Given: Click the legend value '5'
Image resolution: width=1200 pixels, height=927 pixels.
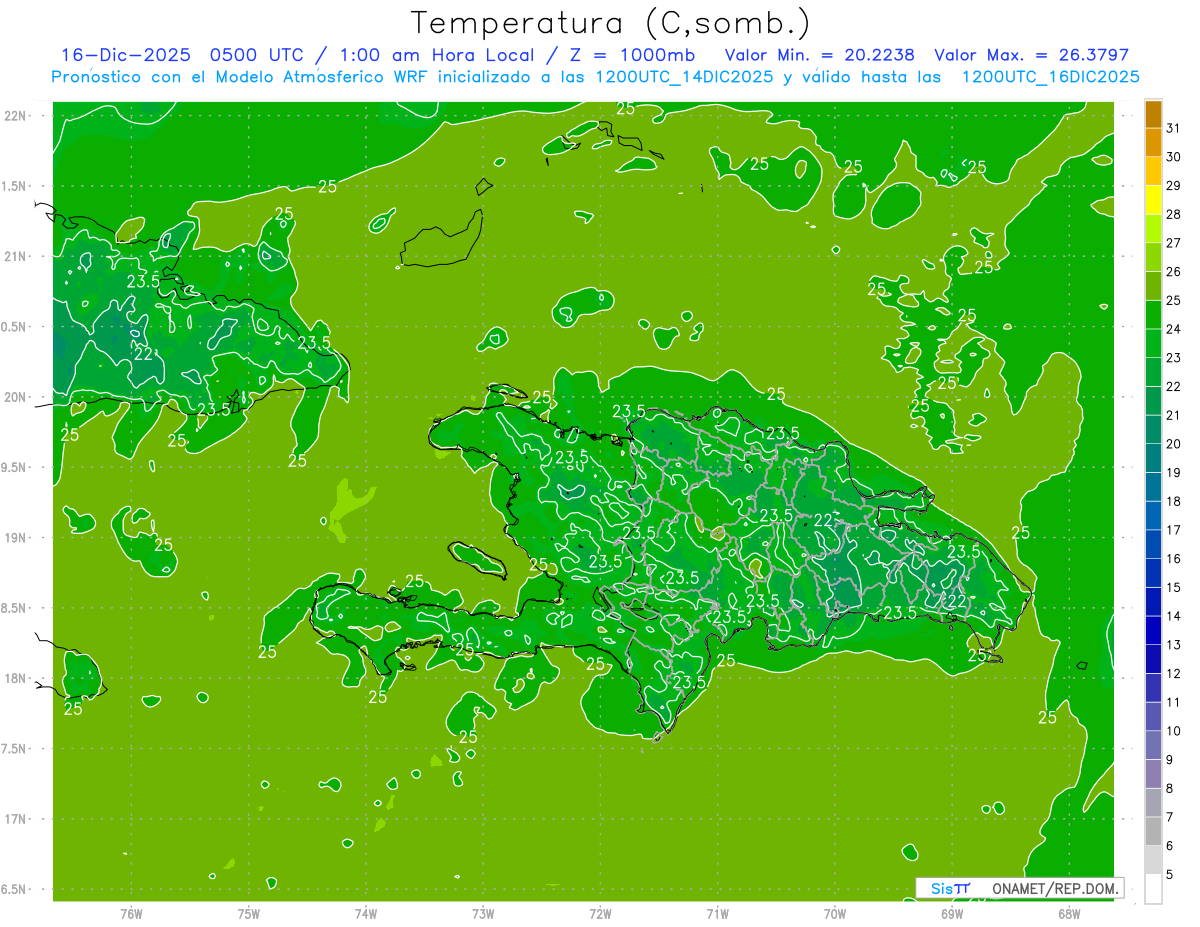Looking at the screenshot, I should [x=1170, y=875].
